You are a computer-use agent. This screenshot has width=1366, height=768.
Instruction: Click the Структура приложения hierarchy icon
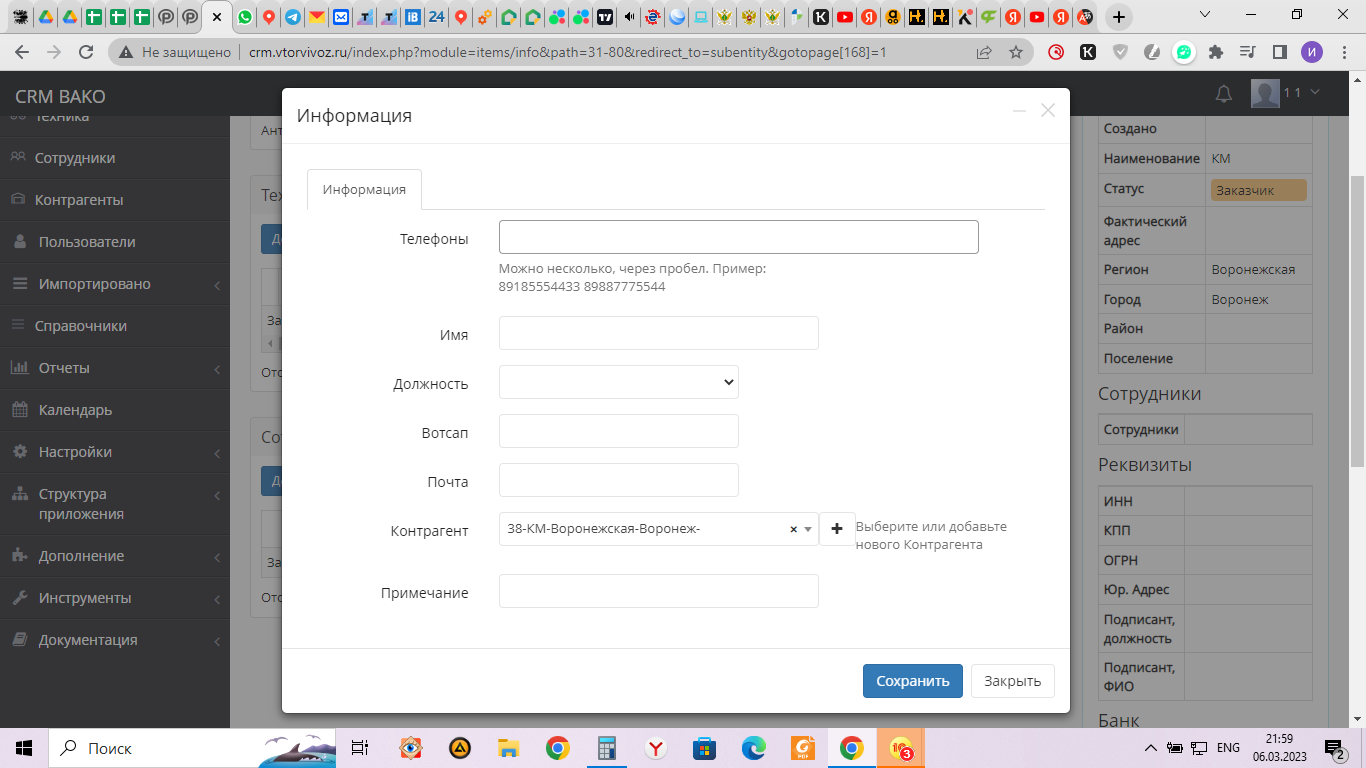click(x=19, y=494)
